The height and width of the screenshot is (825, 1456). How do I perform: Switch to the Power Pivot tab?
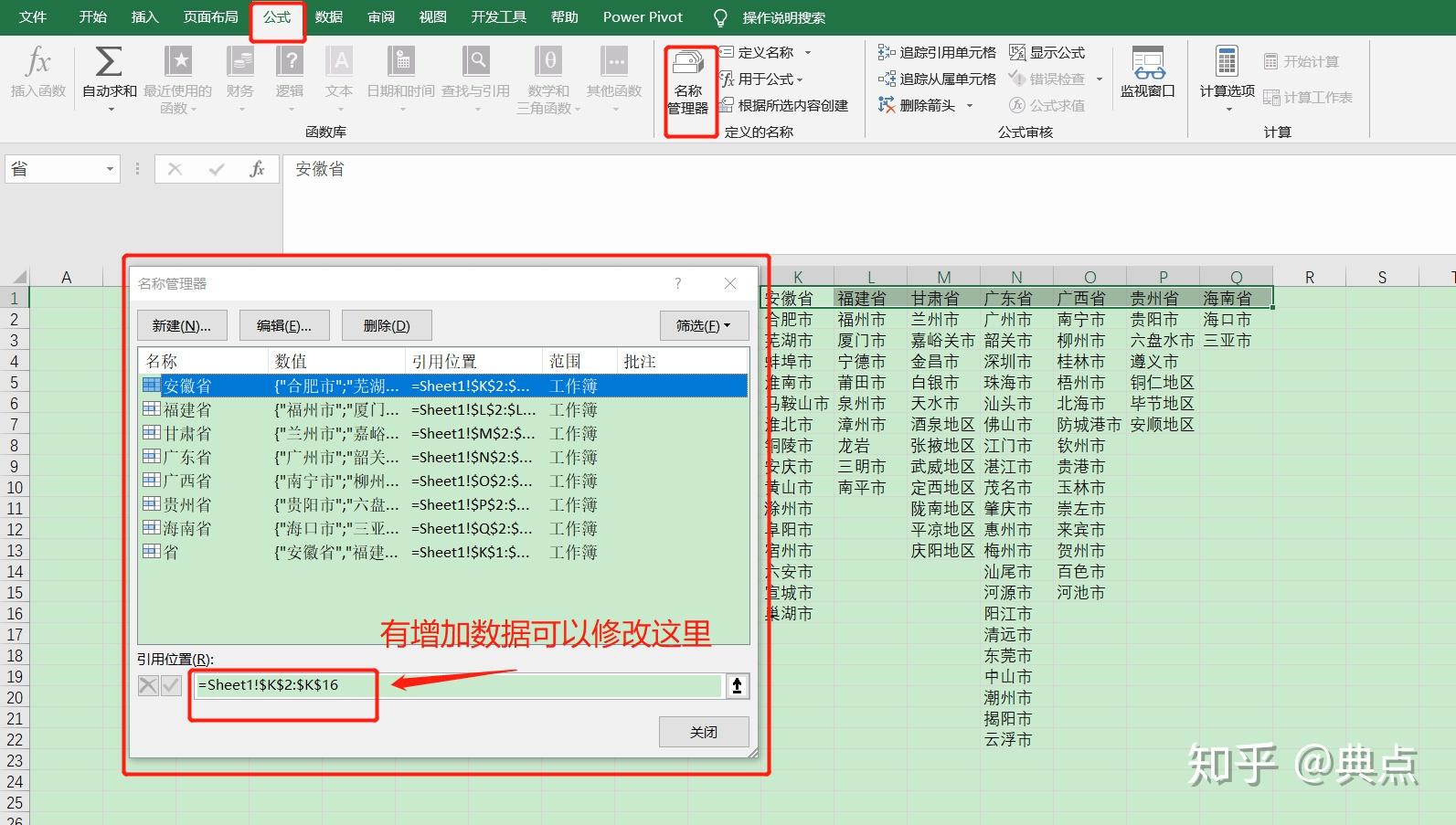643,17
